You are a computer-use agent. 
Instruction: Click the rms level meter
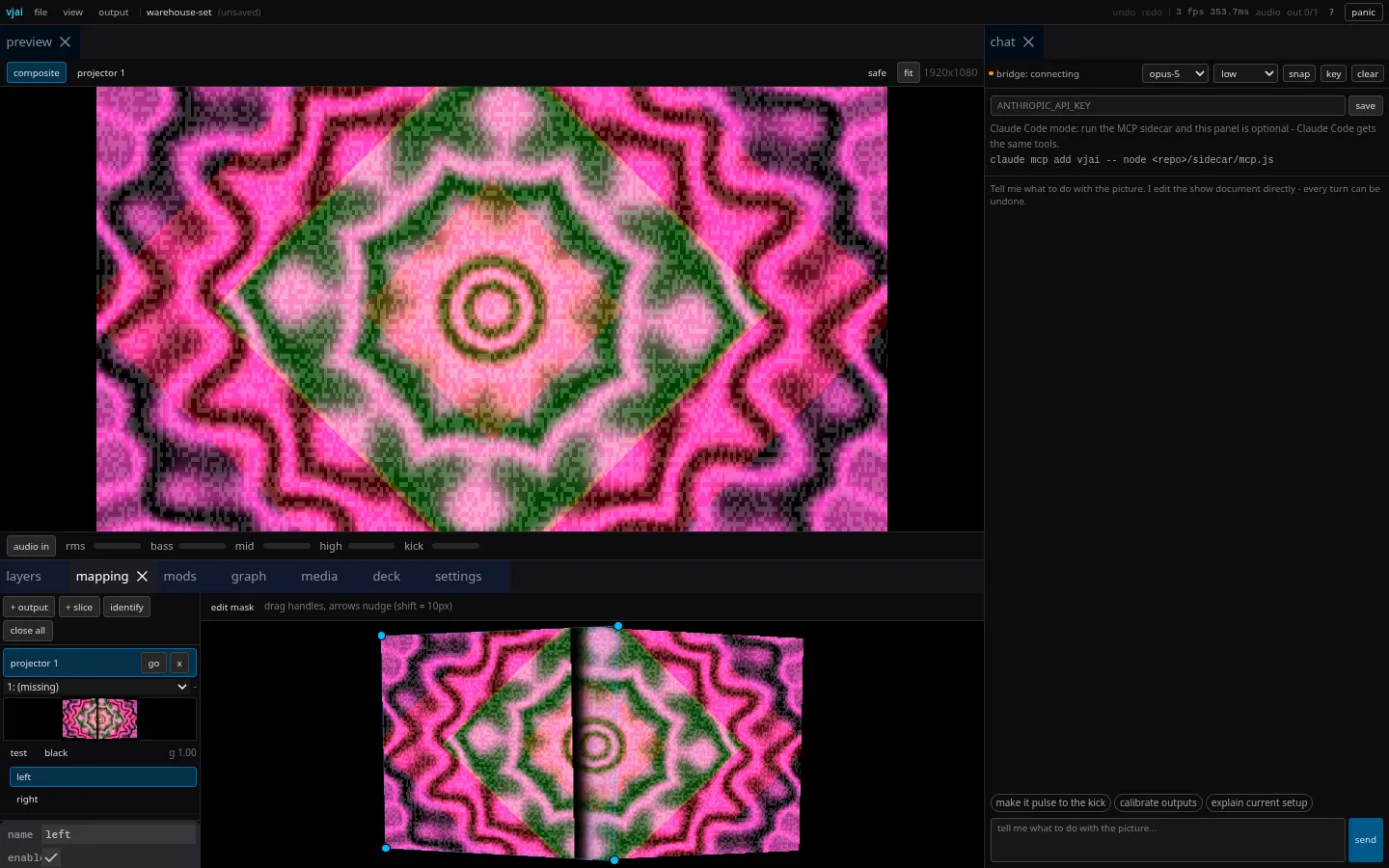[118, 546]
